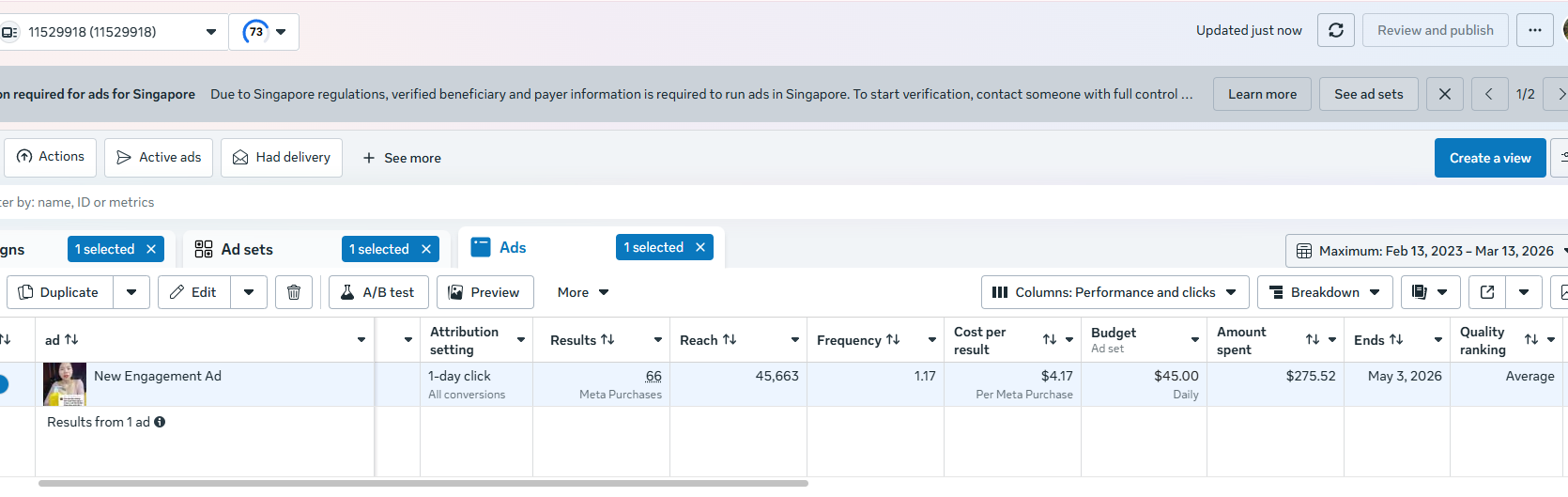Go to previous notification with left chevron
The width and height of the screenshot is (1568, 497).
pyautogui.click(x=1488, y=94)
